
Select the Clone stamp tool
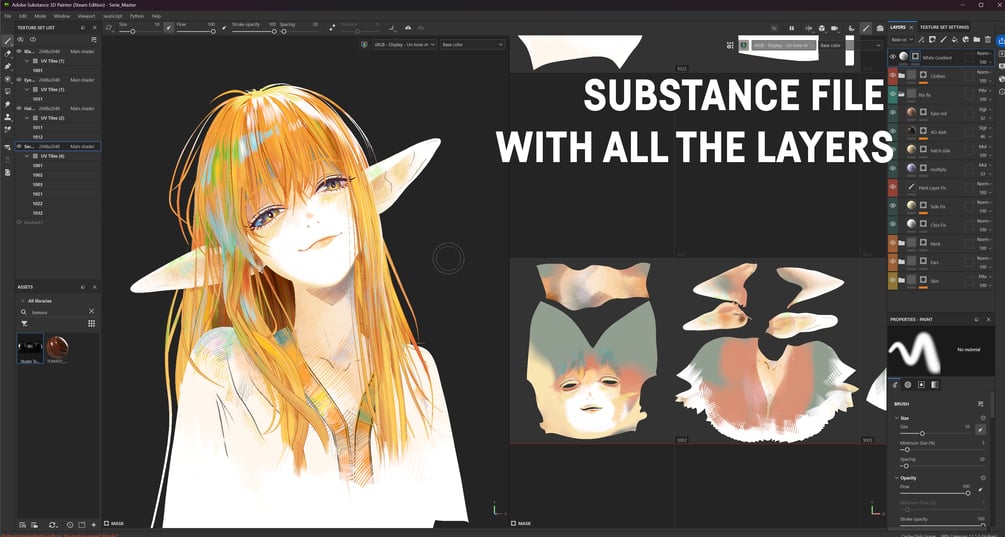click(8, 117)
